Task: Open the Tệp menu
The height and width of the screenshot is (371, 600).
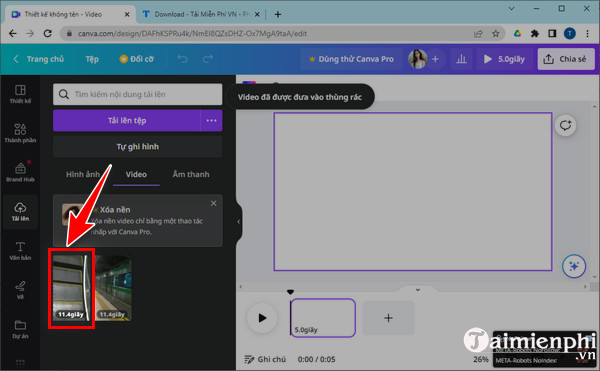Action: tap(92, 59)
